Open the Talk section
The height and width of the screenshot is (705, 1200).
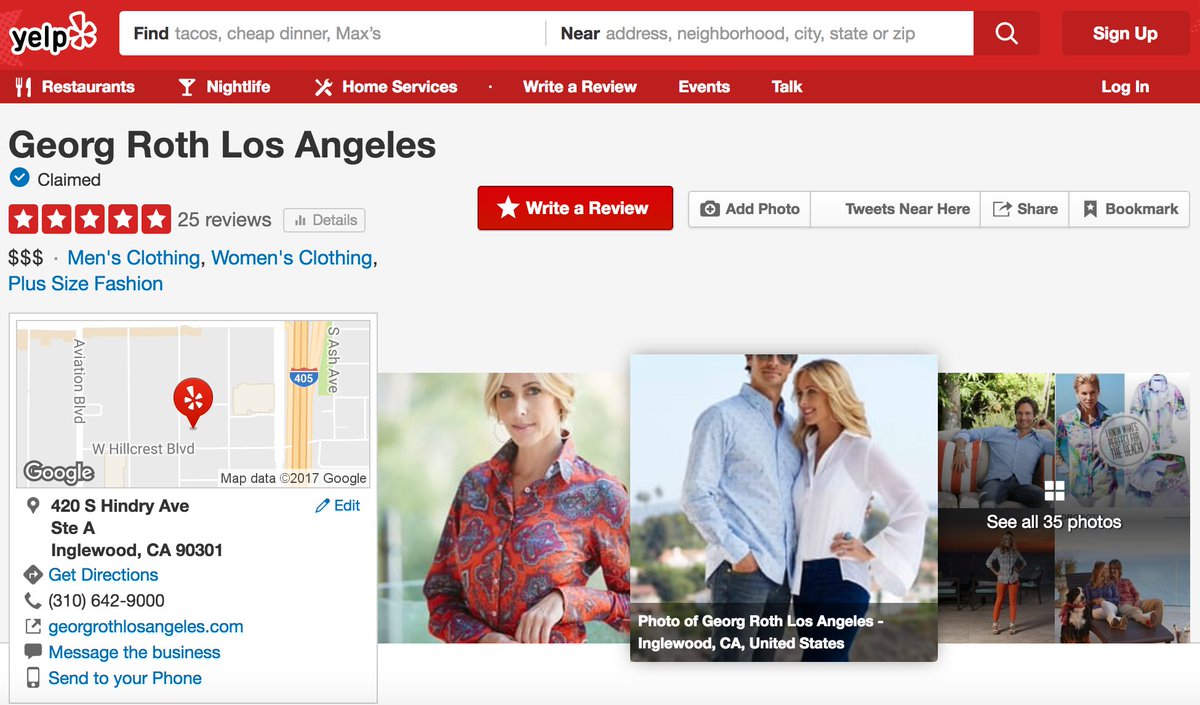pyautogui.click(x=787, y=87)
